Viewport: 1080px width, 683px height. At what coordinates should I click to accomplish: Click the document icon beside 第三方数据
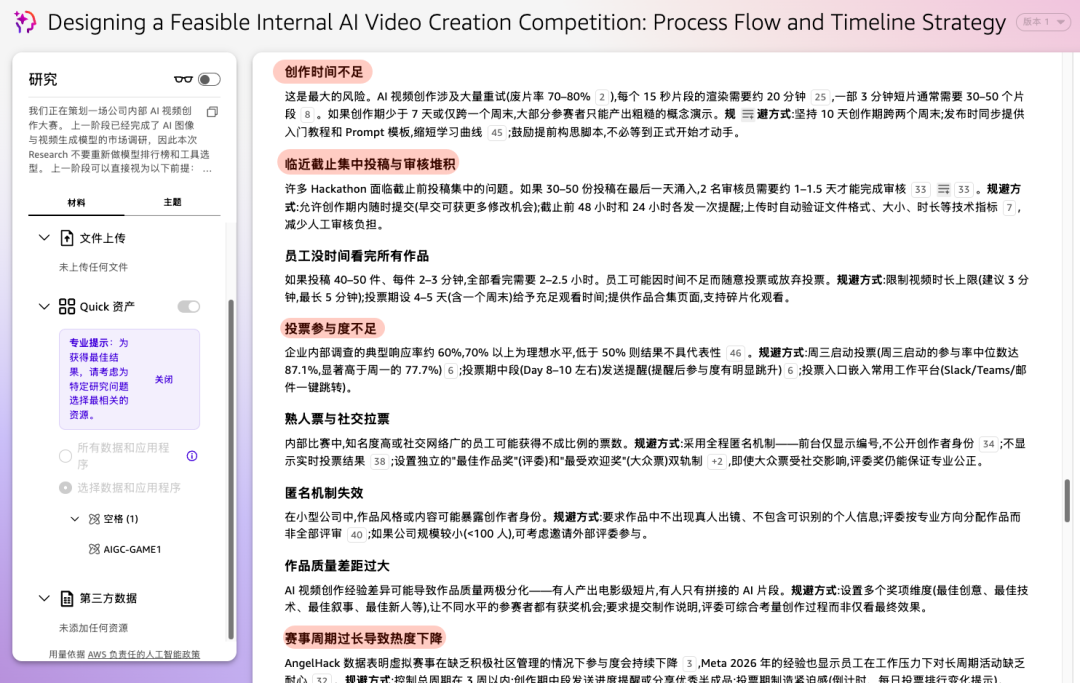pos(67,598)
